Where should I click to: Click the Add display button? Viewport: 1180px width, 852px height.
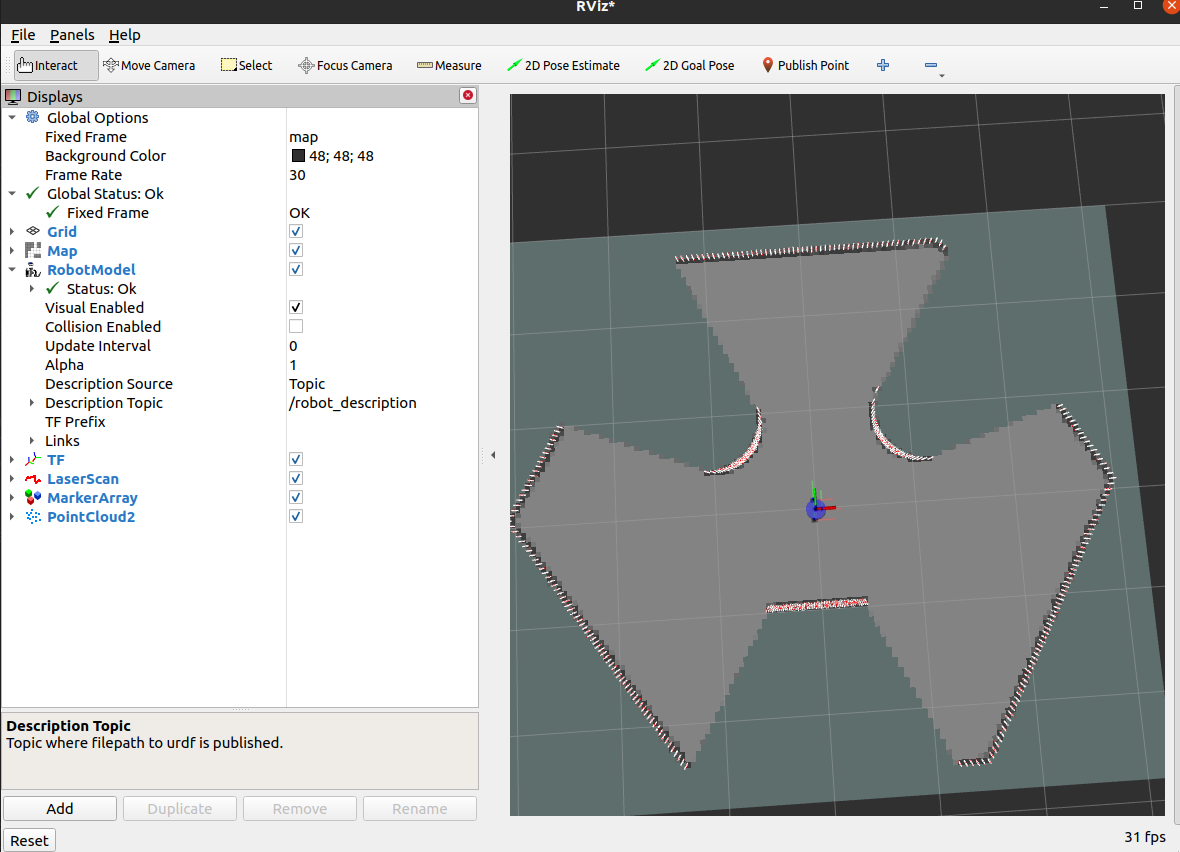pos(60,809)
